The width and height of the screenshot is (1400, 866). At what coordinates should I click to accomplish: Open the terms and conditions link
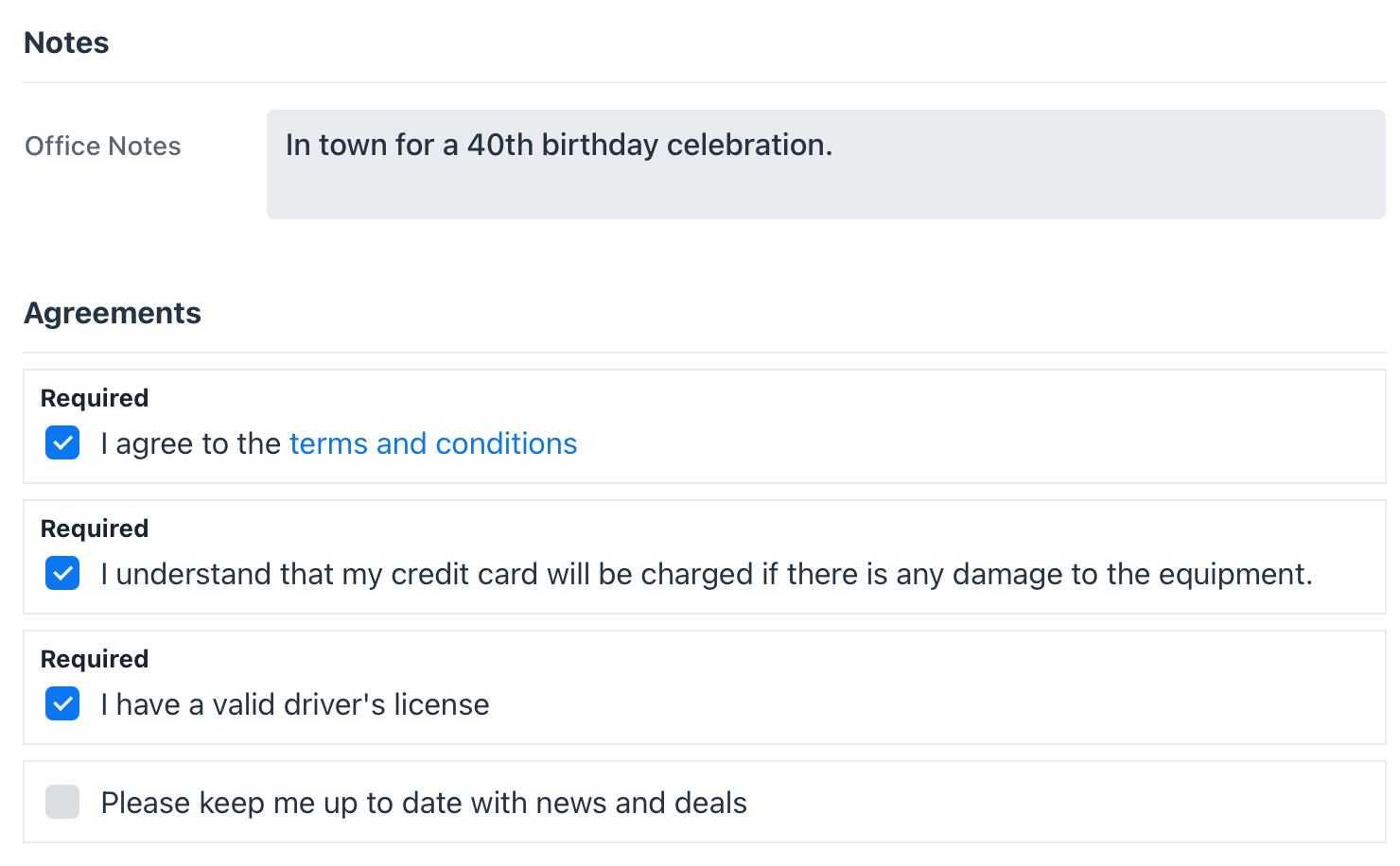[x=433, y=443]
